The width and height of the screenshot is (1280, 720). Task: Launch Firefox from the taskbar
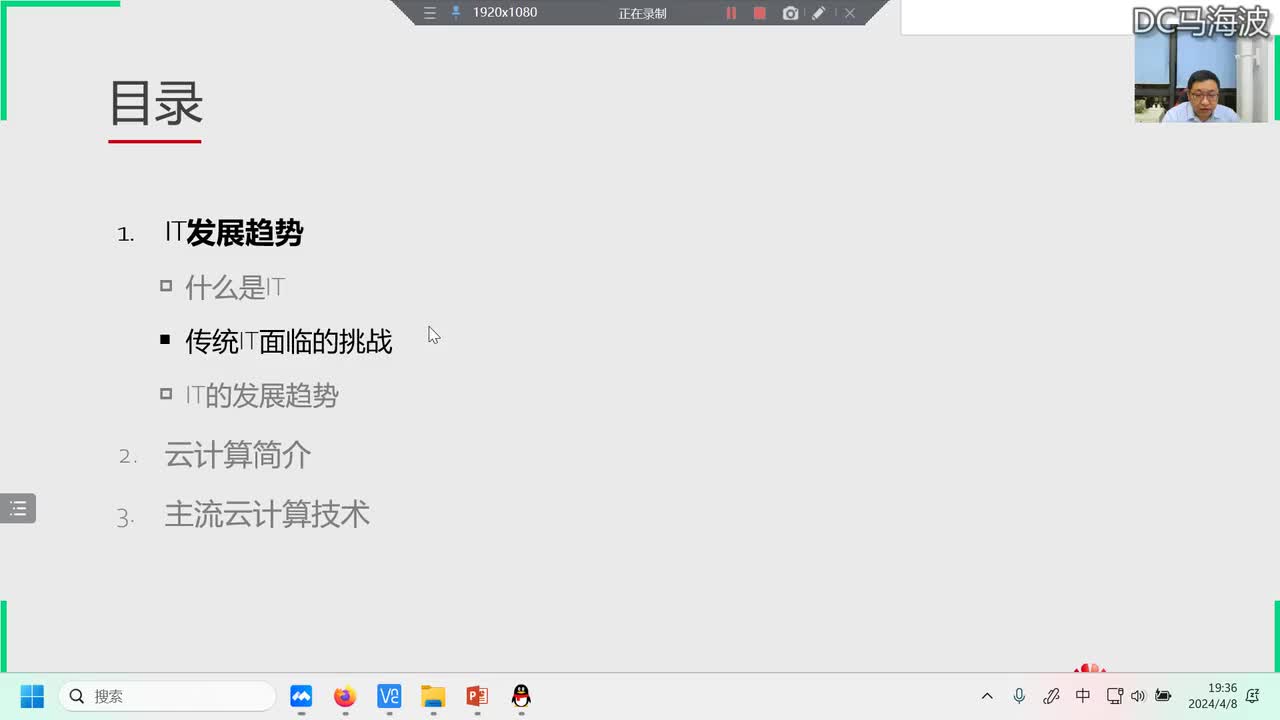click(345, 696)
